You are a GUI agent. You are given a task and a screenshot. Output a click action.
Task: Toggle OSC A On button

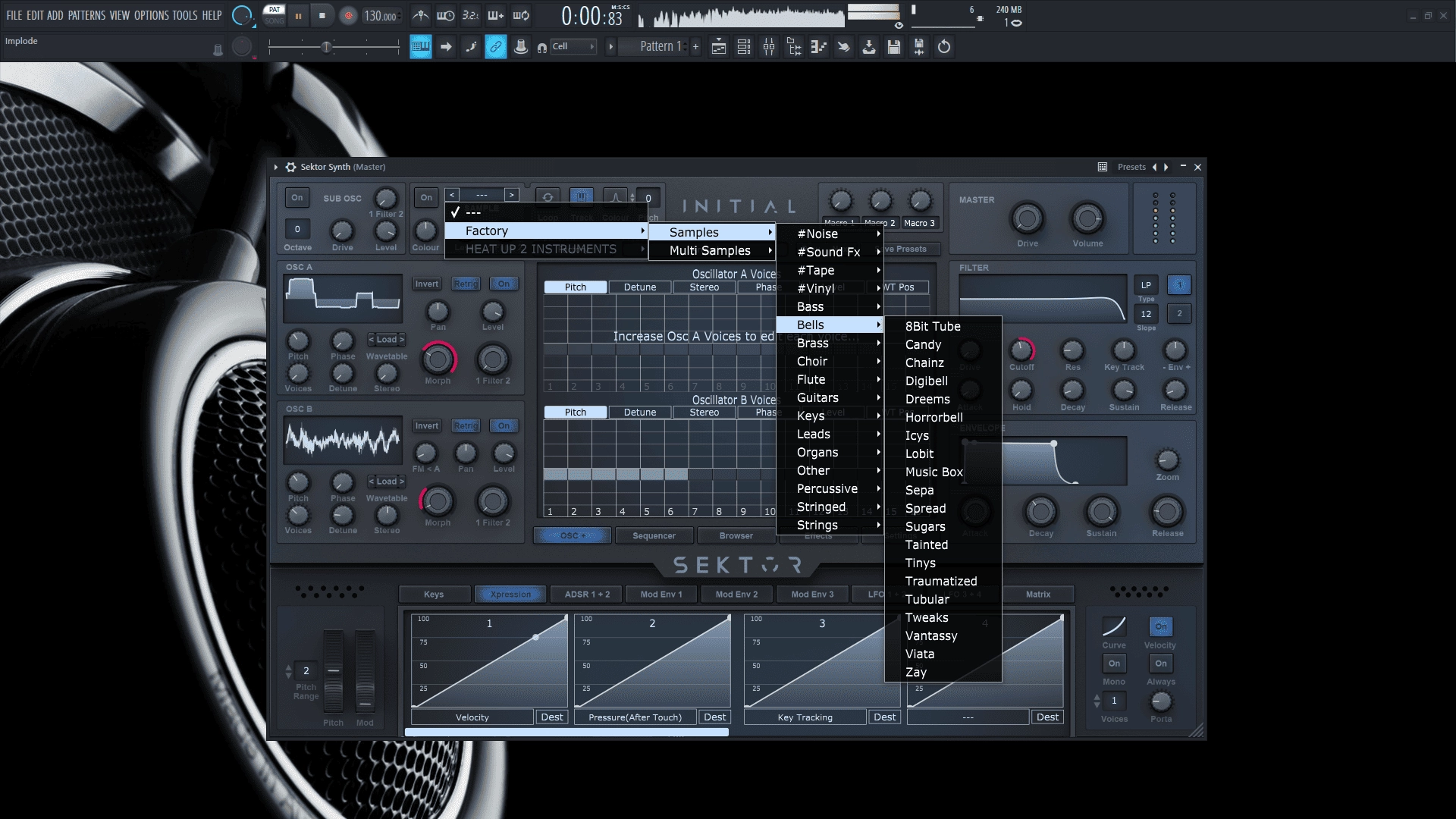504,284
